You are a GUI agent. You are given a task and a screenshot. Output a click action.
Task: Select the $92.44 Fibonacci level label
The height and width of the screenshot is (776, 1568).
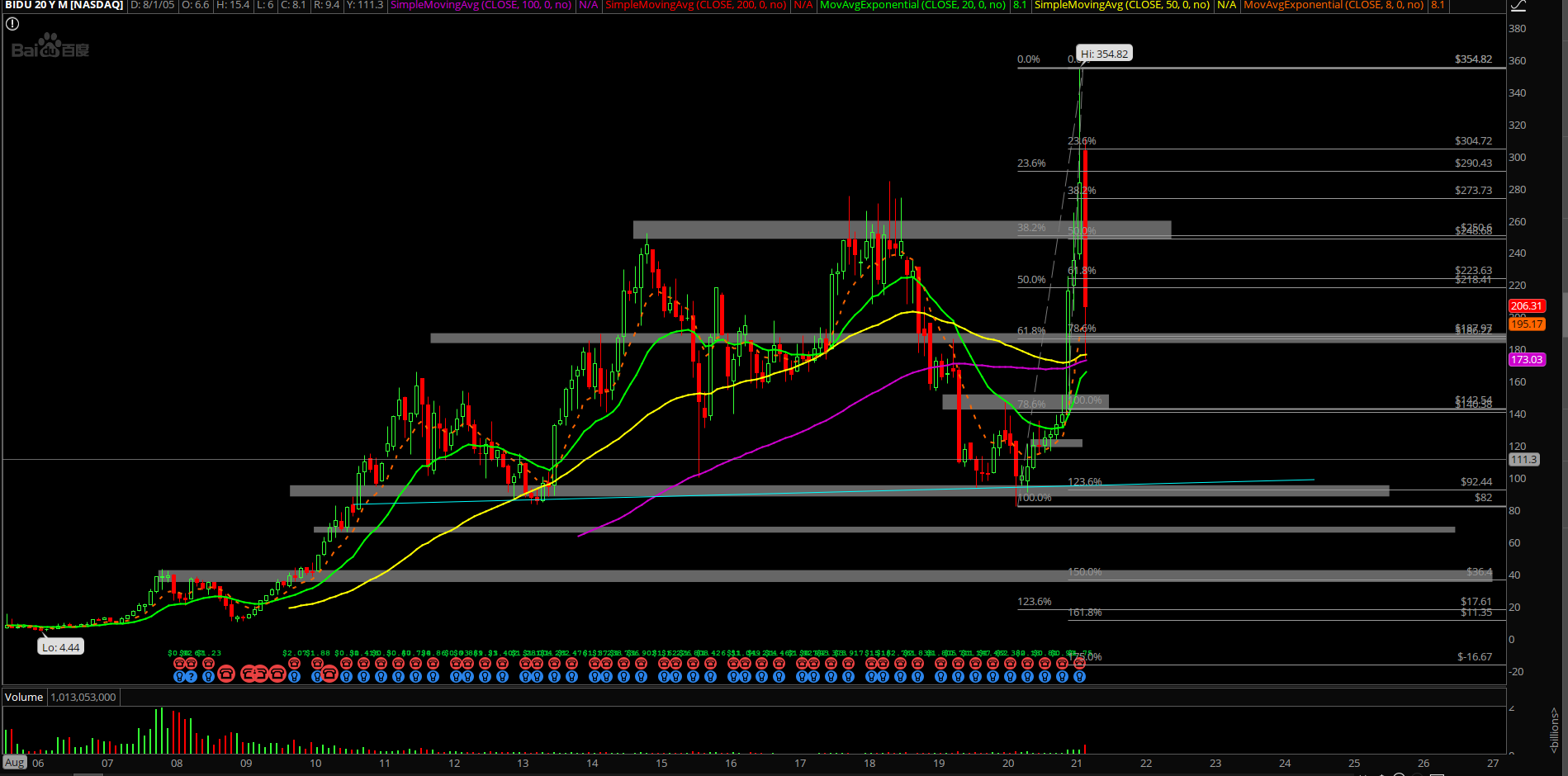coord(1476,482)
